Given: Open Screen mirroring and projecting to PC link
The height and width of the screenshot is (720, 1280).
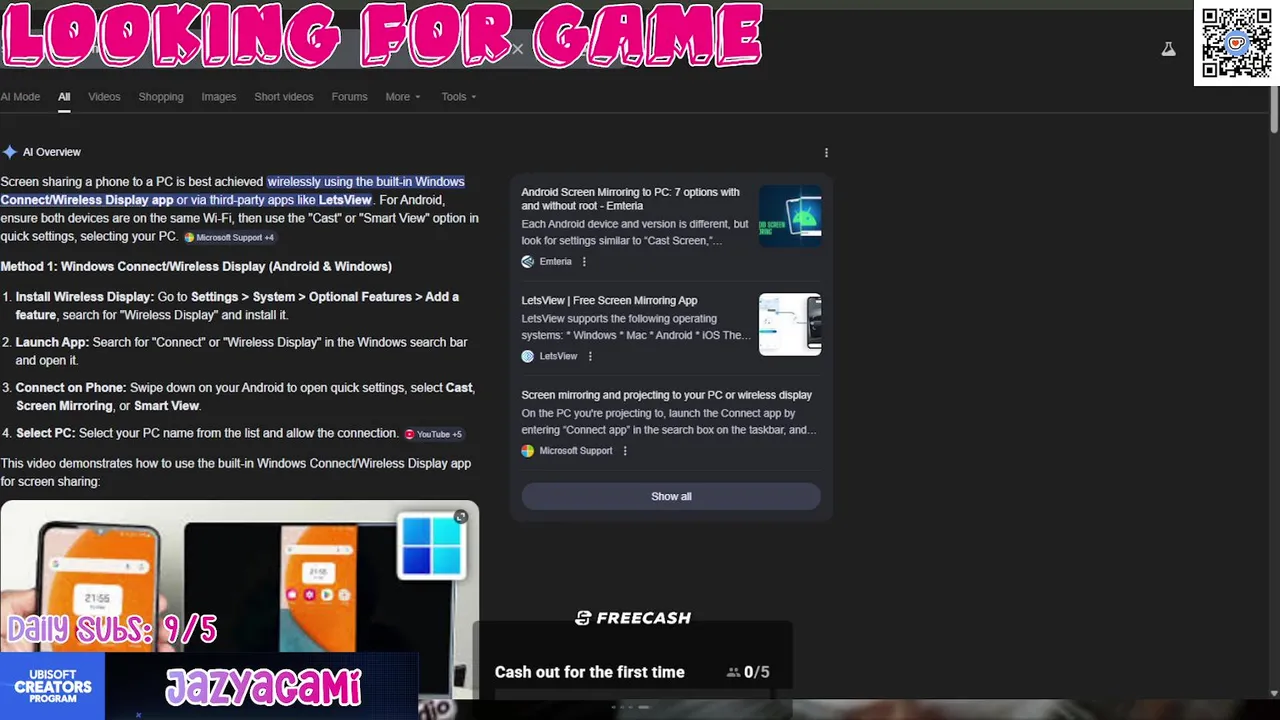Looking at the screenshot, I should (666, 395).
